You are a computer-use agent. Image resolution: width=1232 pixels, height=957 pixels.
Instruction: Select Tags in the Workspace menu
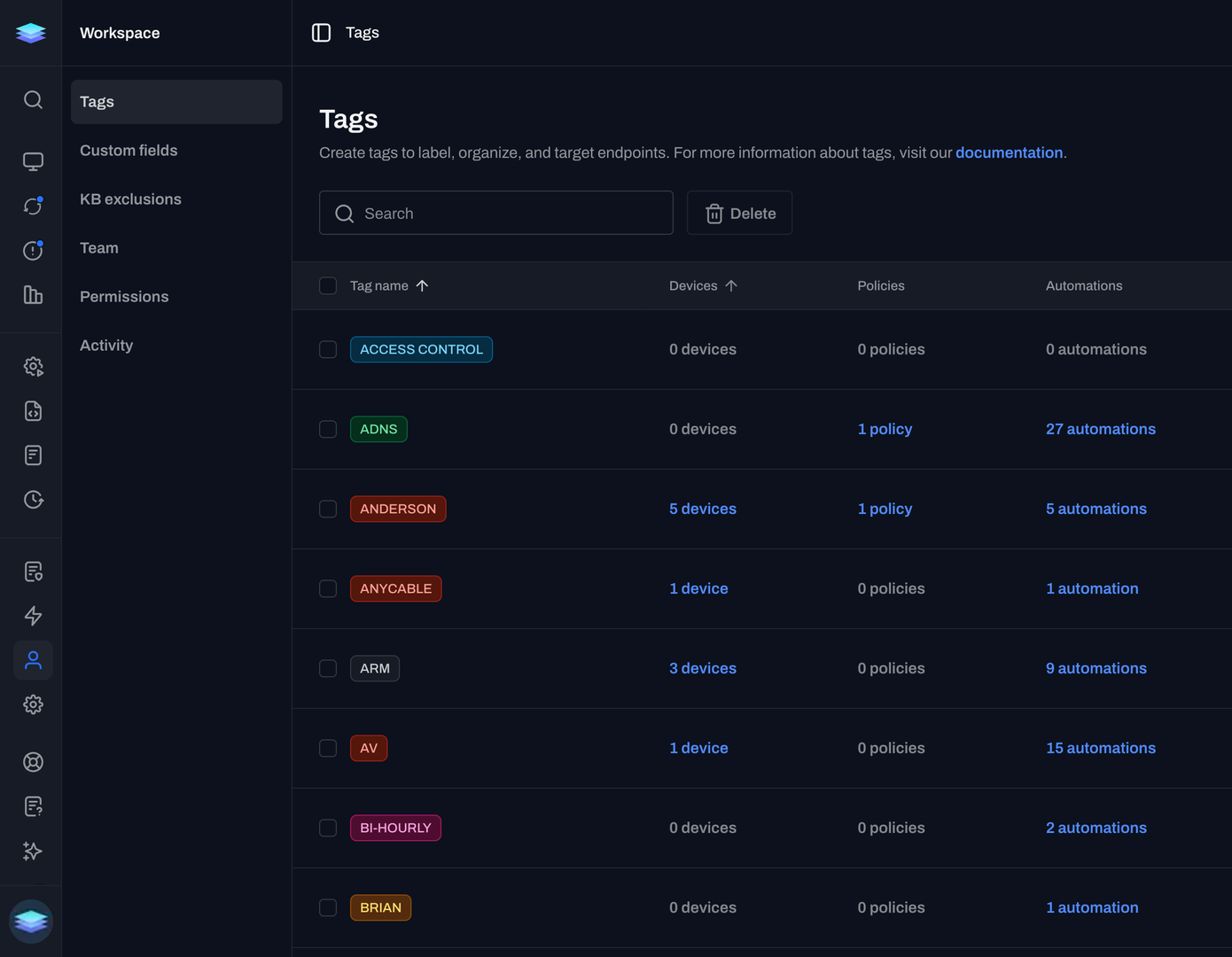[176, 102]
